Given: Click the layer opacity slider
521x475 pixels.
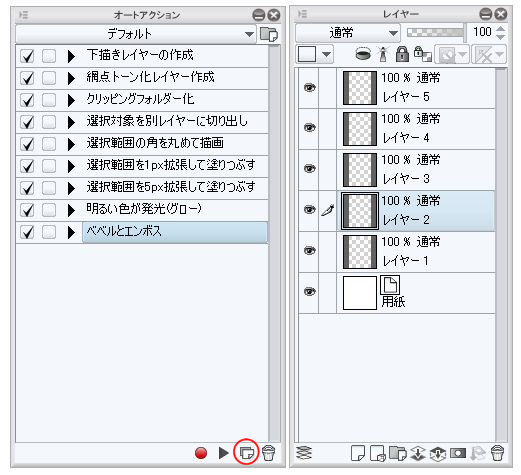Looking at the screenshot, I should coord(435,33).
